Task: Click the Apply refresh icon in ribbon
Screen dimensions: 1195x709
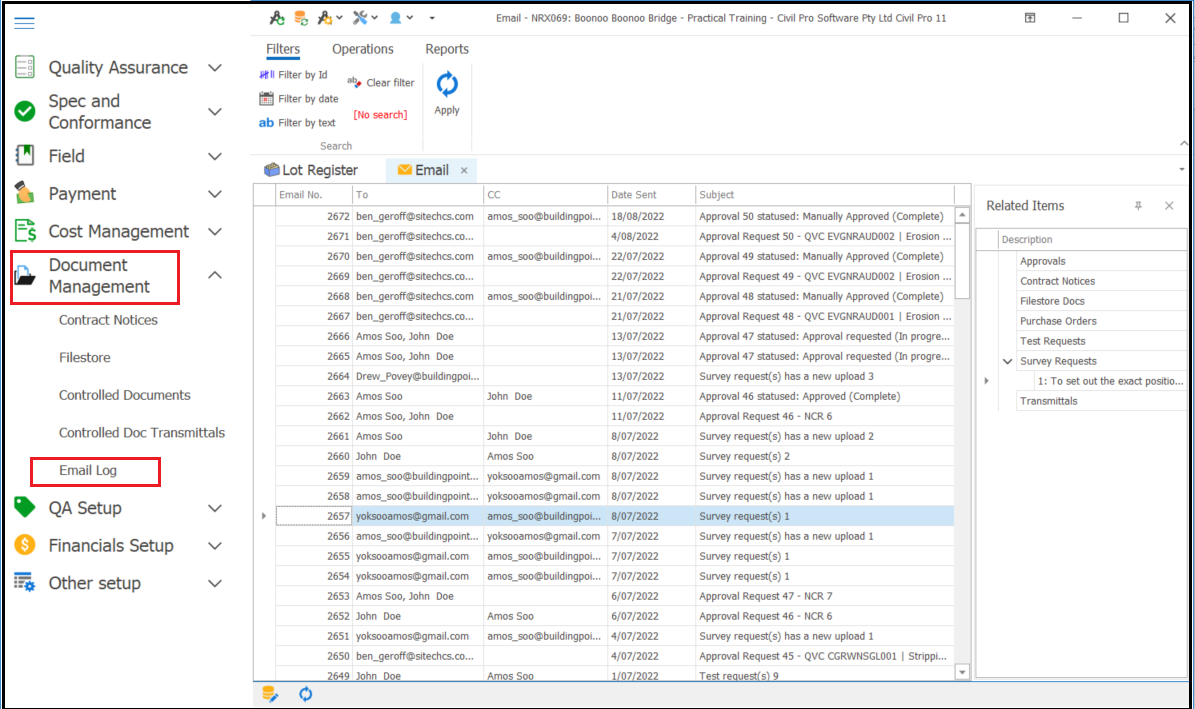Action: coord(447,86)
